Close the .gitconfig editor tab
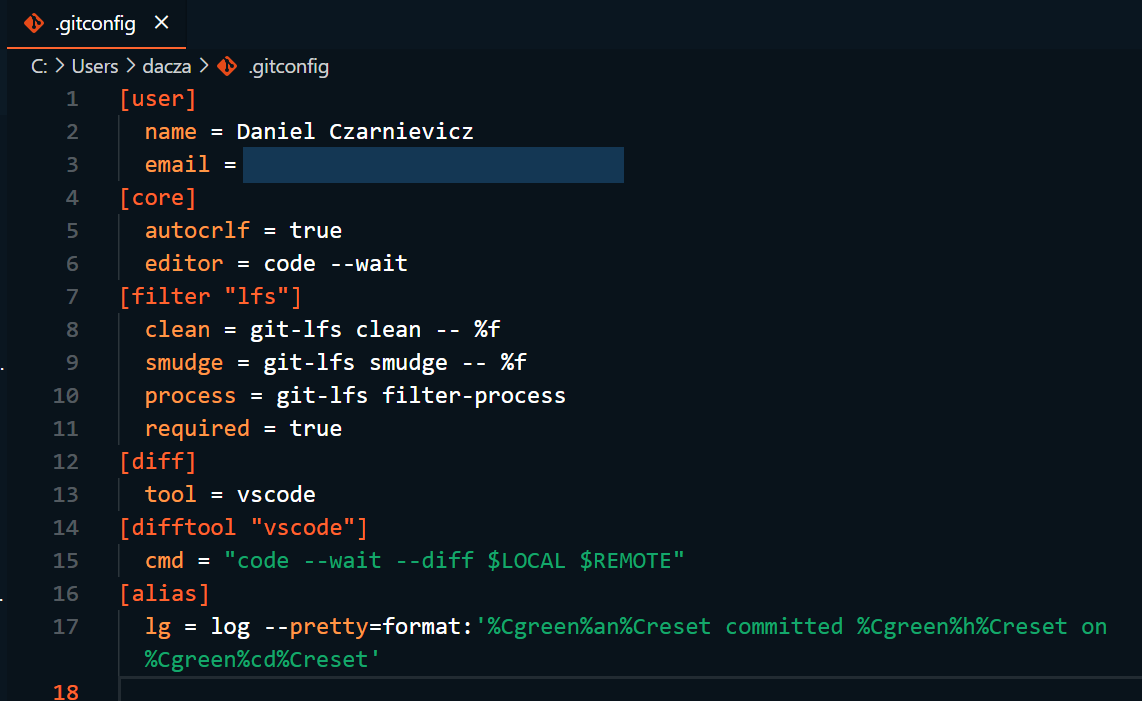 click(162, 23)
